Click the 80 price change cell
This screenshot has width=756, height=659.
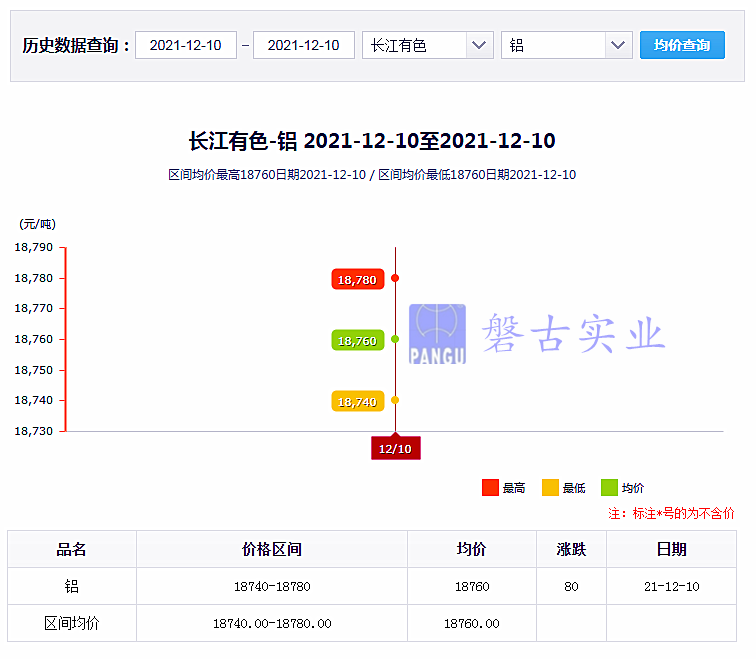click(571, 586)
